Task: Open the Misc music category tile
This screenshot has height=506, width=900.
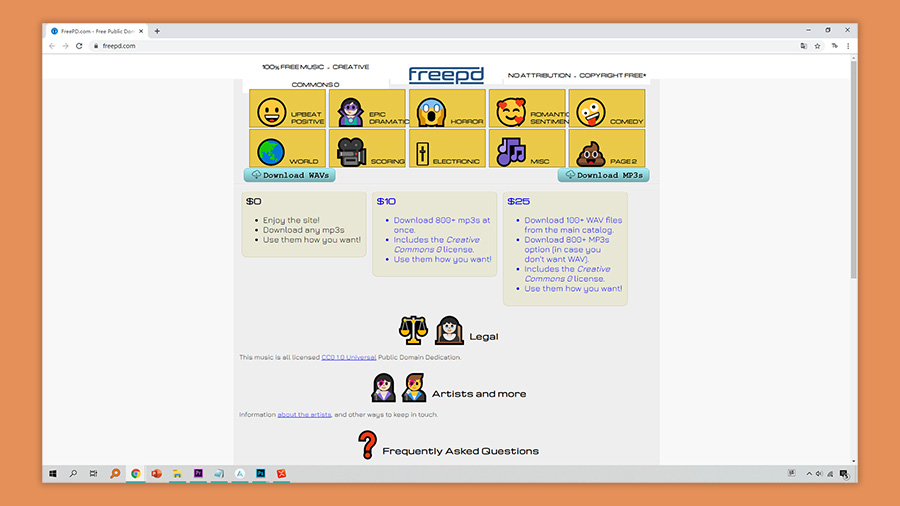Action: click(527, 148)
